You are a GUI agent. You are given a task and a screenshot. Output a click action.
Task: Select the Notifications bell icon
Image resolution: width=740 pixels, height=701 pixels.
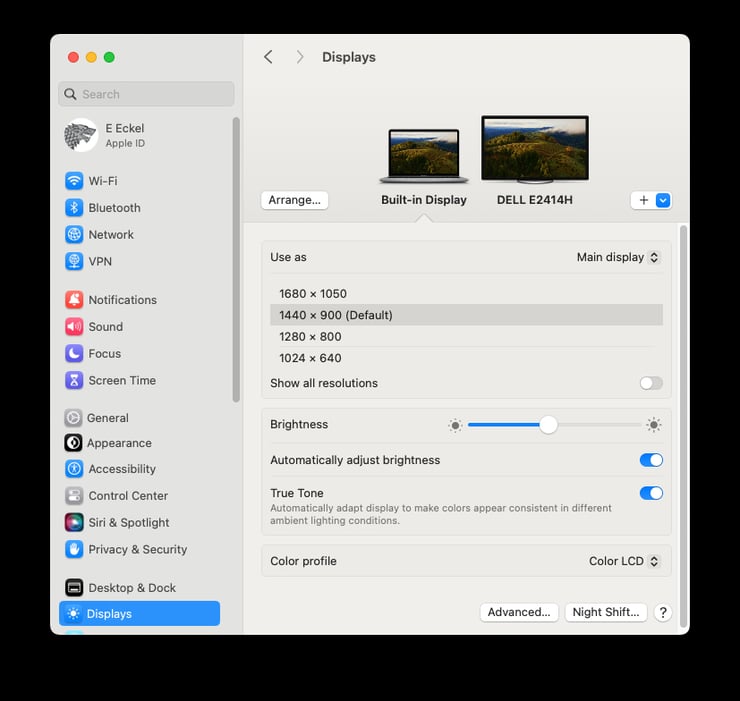pyautogui.click(x=74, y=300)
